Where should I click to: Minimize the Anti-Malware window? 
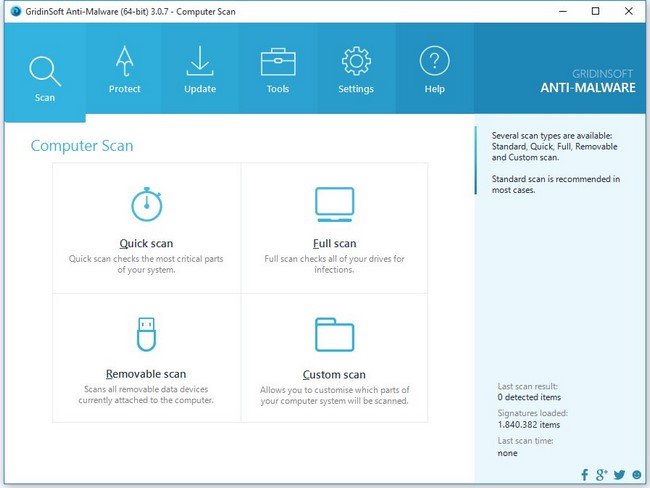[563, 11]
